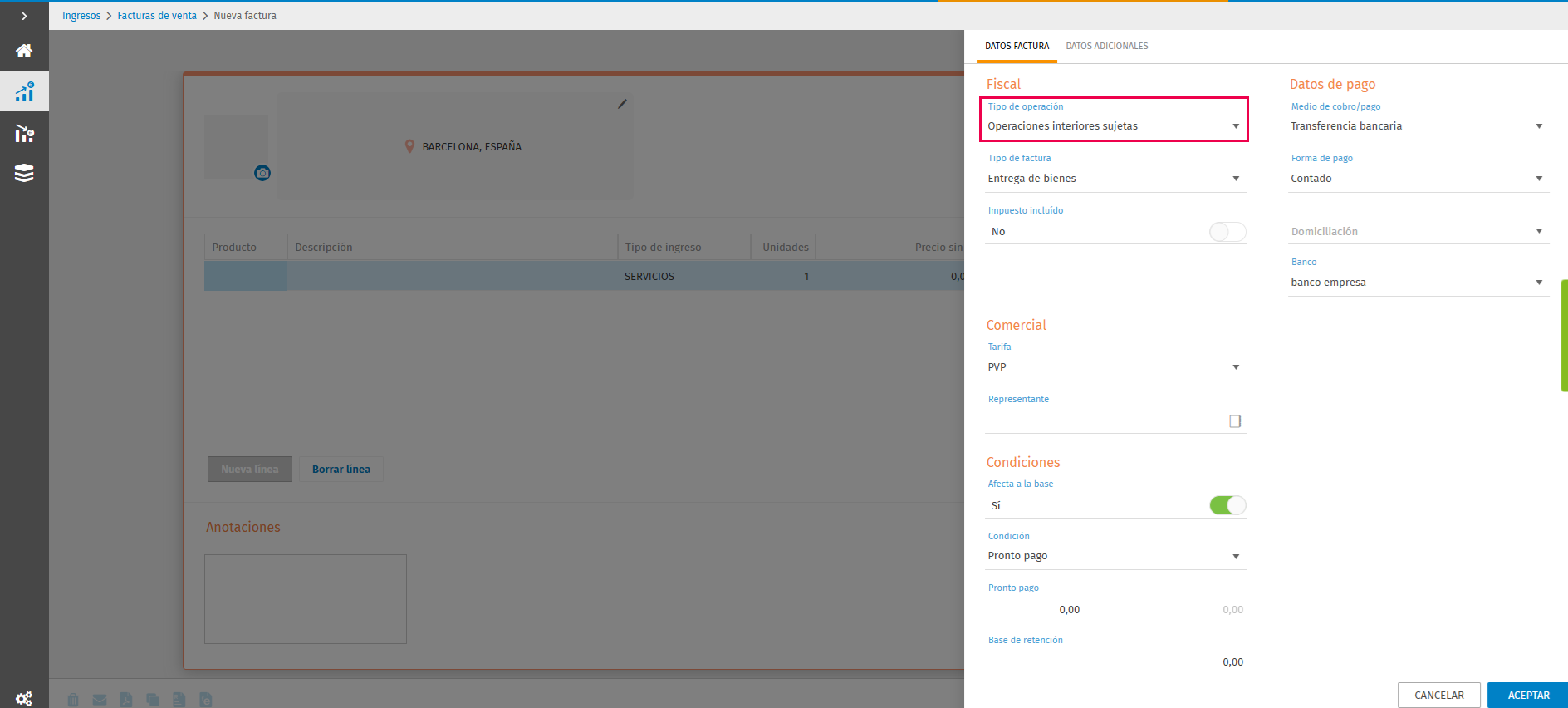
Task: Open the Condición dropdown showing Pronto pago
Action: click(1115, 556)
